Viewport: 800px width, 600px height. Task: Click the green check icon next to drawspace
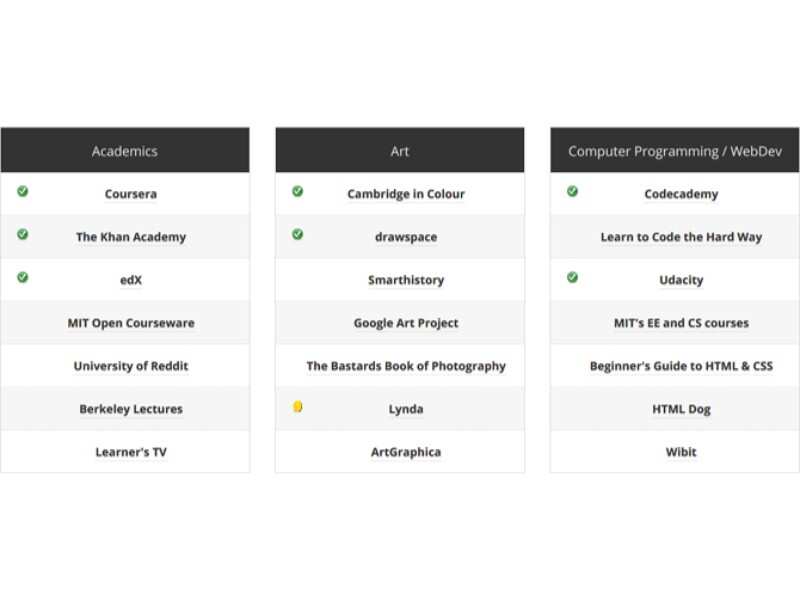(x=297, y=234)
